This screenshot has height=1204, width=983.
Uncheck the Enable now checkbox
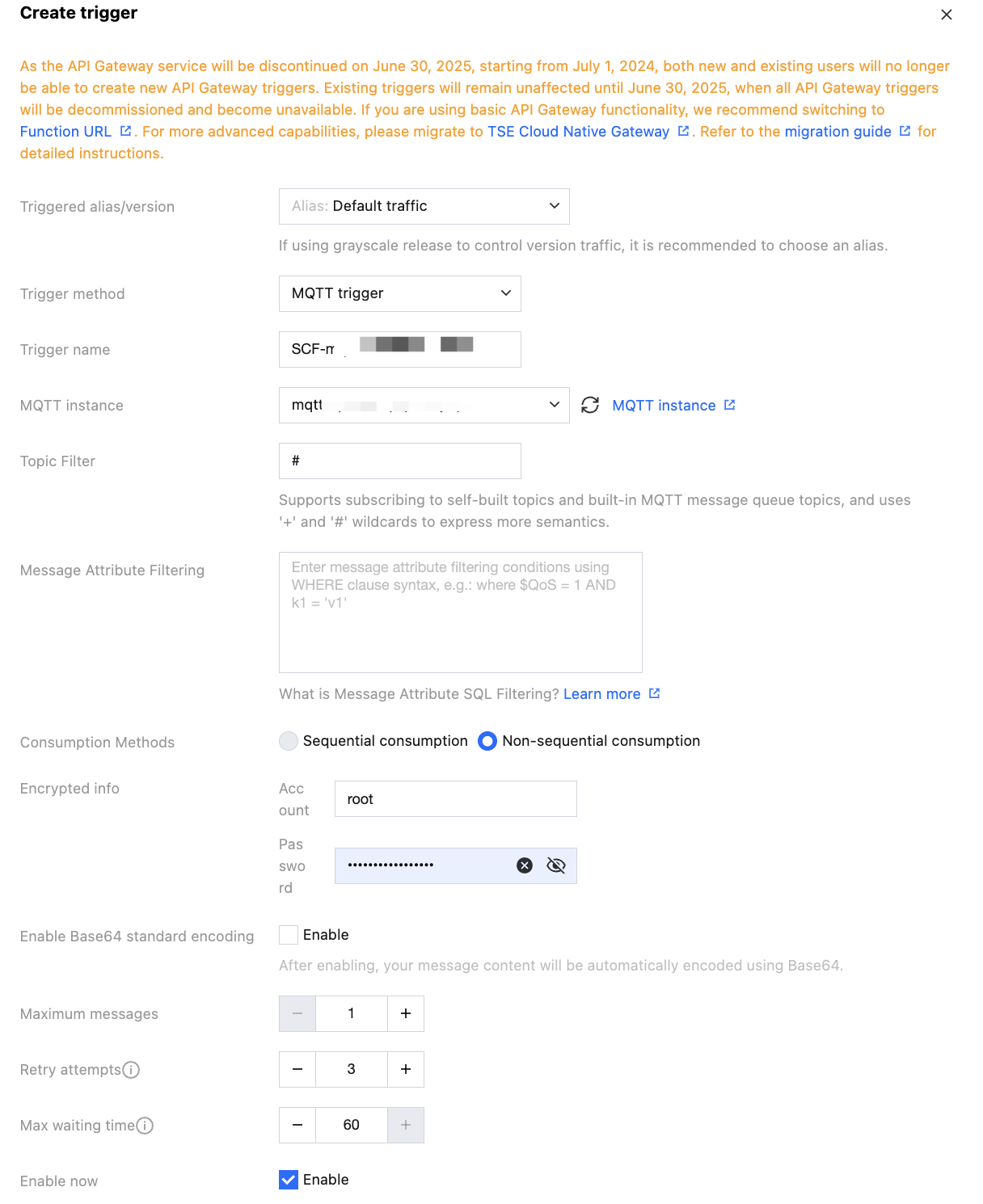289,1180
